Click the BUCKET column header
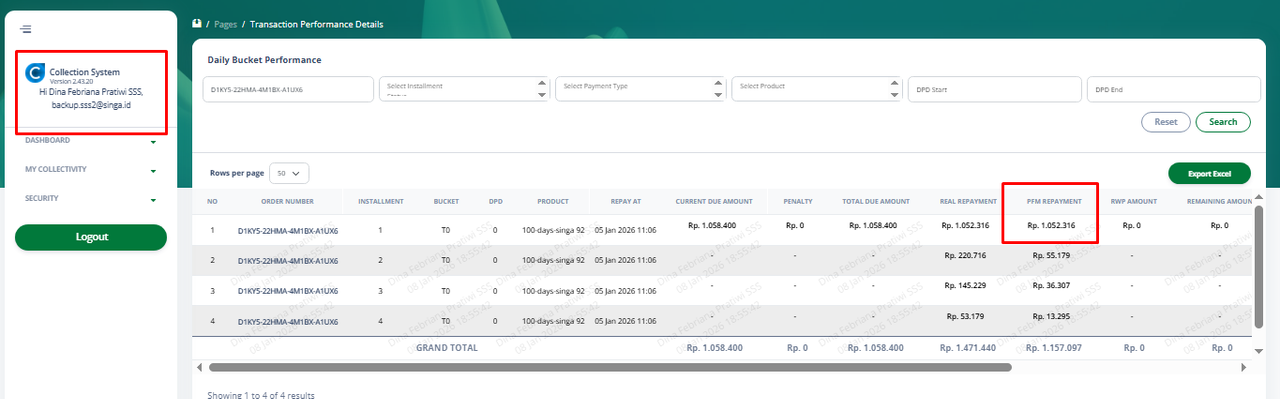The image size is (1280, 399). tap(446, 201)
